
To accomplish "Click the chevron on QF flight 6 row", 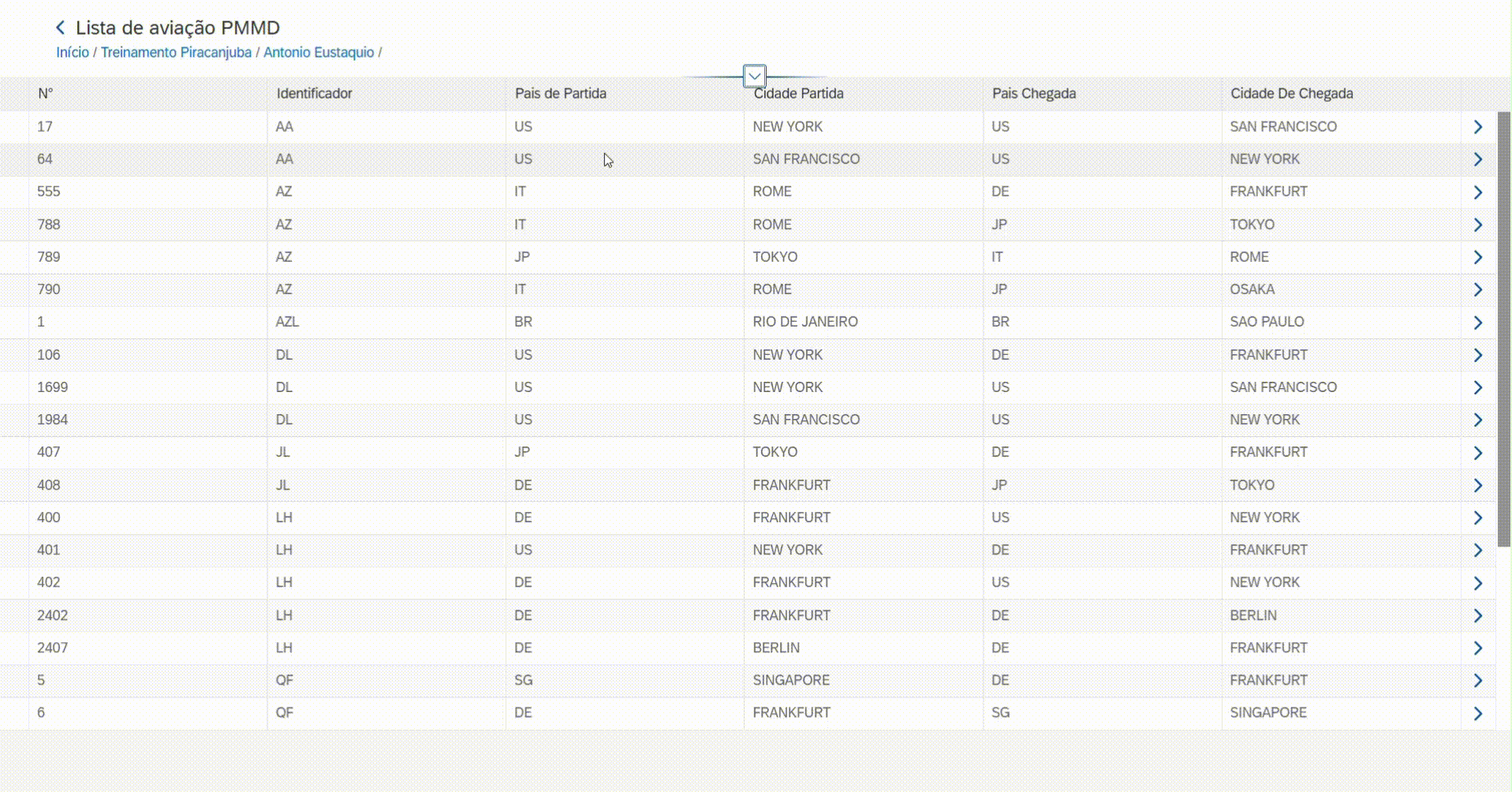I will click(x=1477, y=714).
